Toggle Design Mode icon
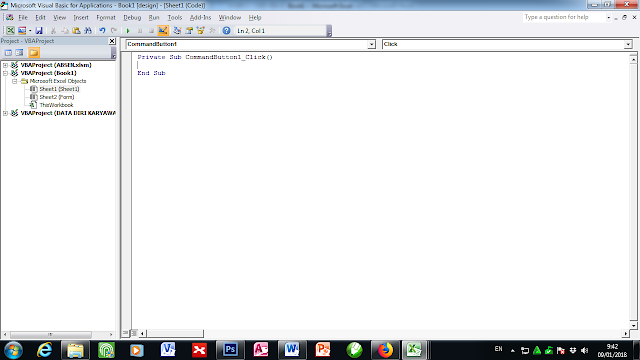The width and height of the screenshot is (640, 360). [x=163, y=31]
